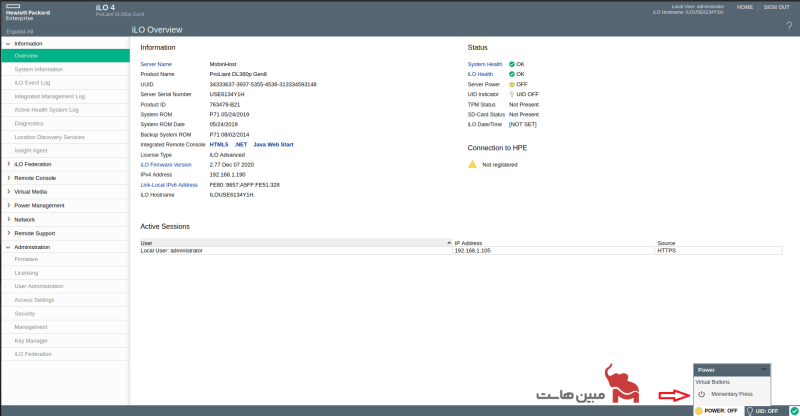
Task: Open the iLO Event Log page
Action: coord(35,82)
